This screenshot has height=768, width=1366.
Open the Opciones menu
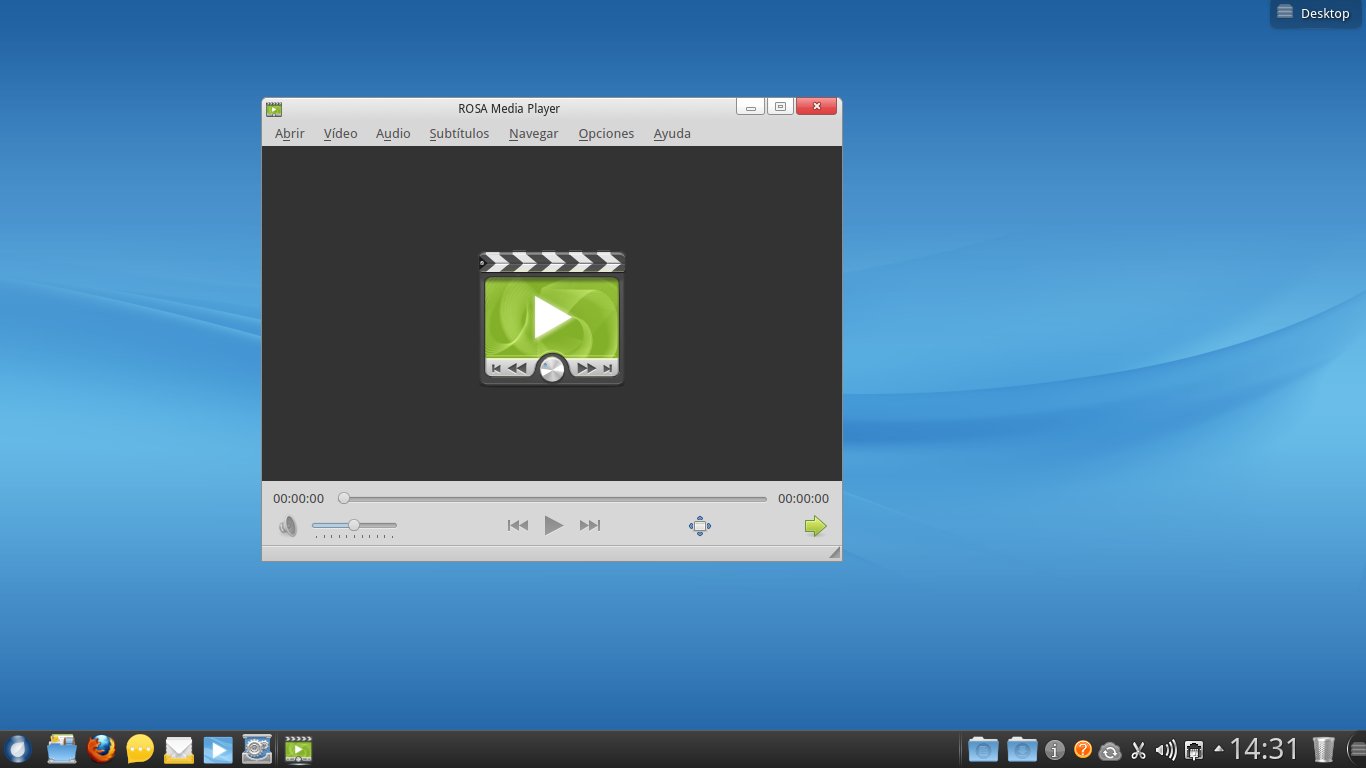pos(606,133)
